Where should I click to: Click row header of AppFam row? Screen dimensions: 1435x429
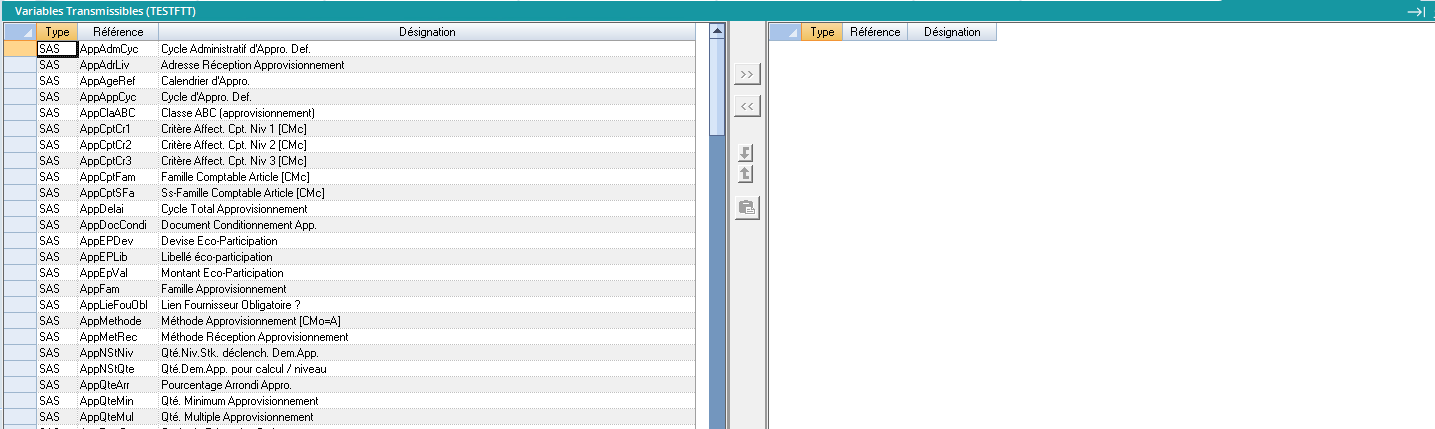coord(20,289)
